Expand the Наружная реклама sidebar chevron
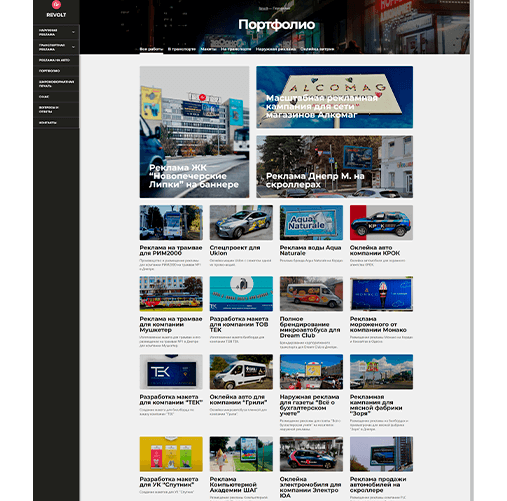 pos(73,32)
